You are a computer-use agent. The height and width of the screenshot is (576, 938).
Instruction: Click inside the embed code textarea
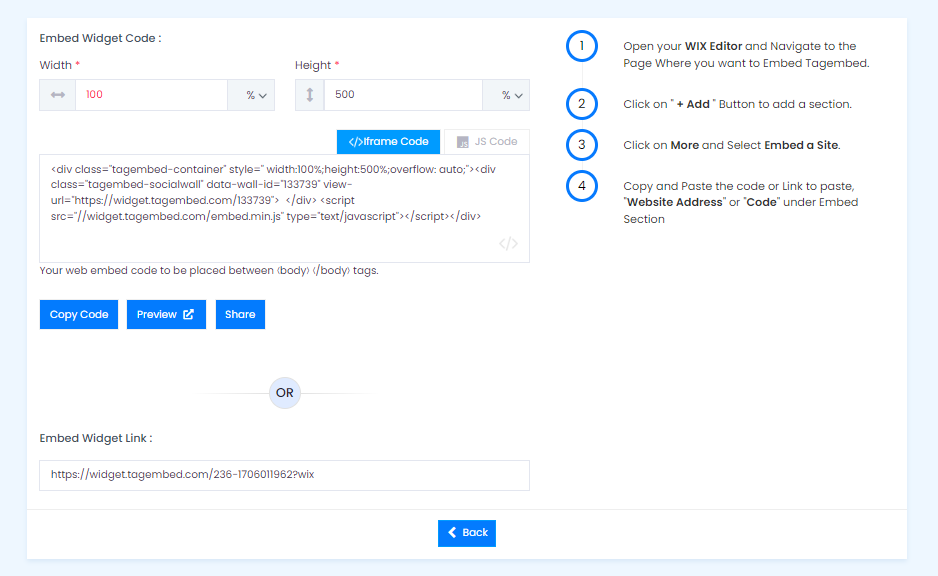click(x=285, y=209)
